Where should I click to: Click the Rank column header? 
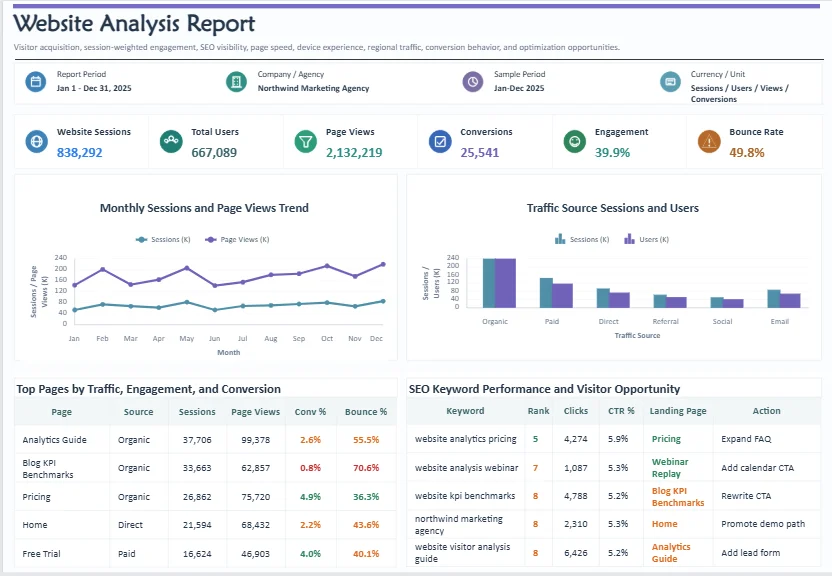539,411
